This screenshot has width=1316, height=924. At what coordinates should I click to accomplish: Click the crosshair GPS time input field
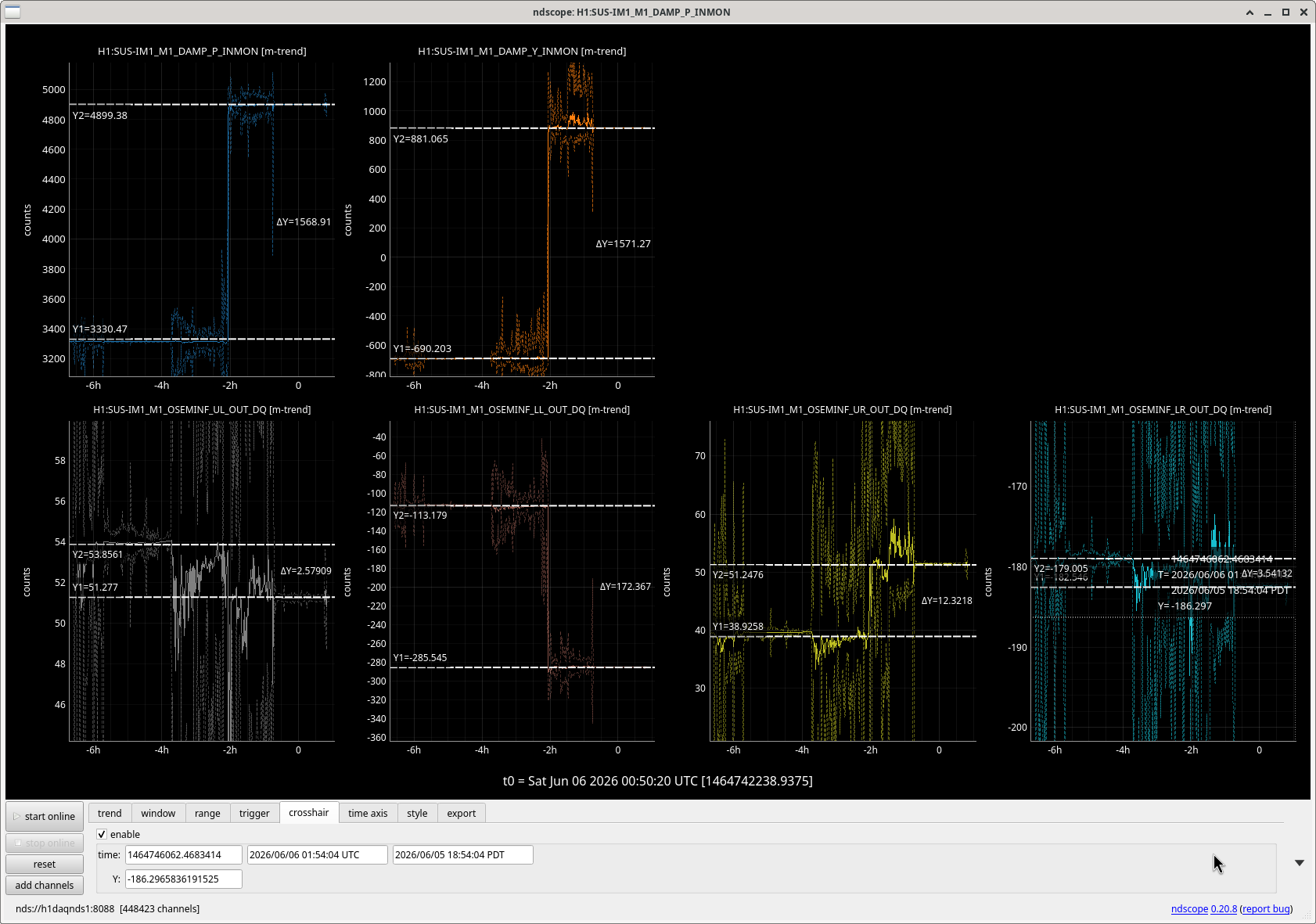coord(184,854)
